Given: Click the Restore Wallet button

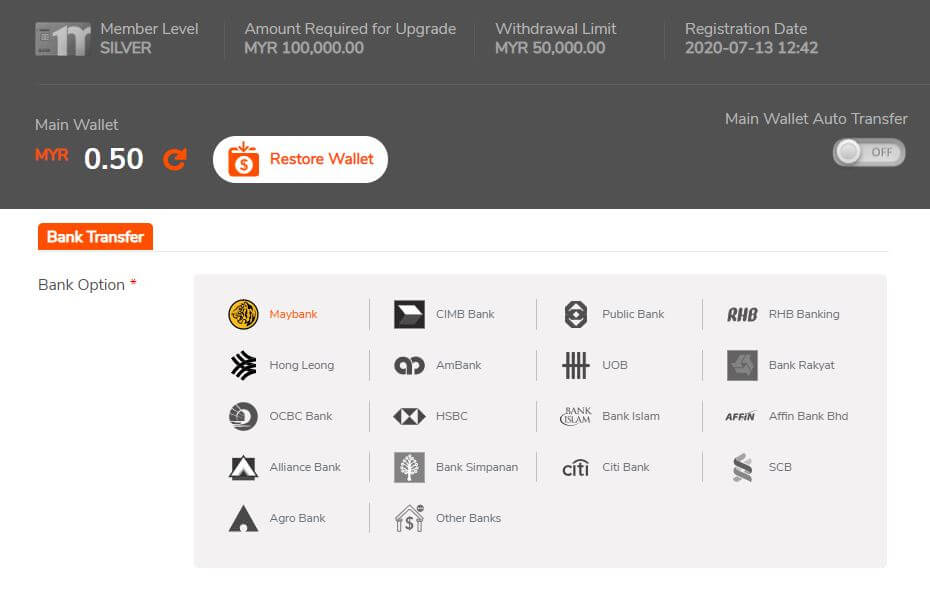Looking at the screenshot, I should 300,159.
